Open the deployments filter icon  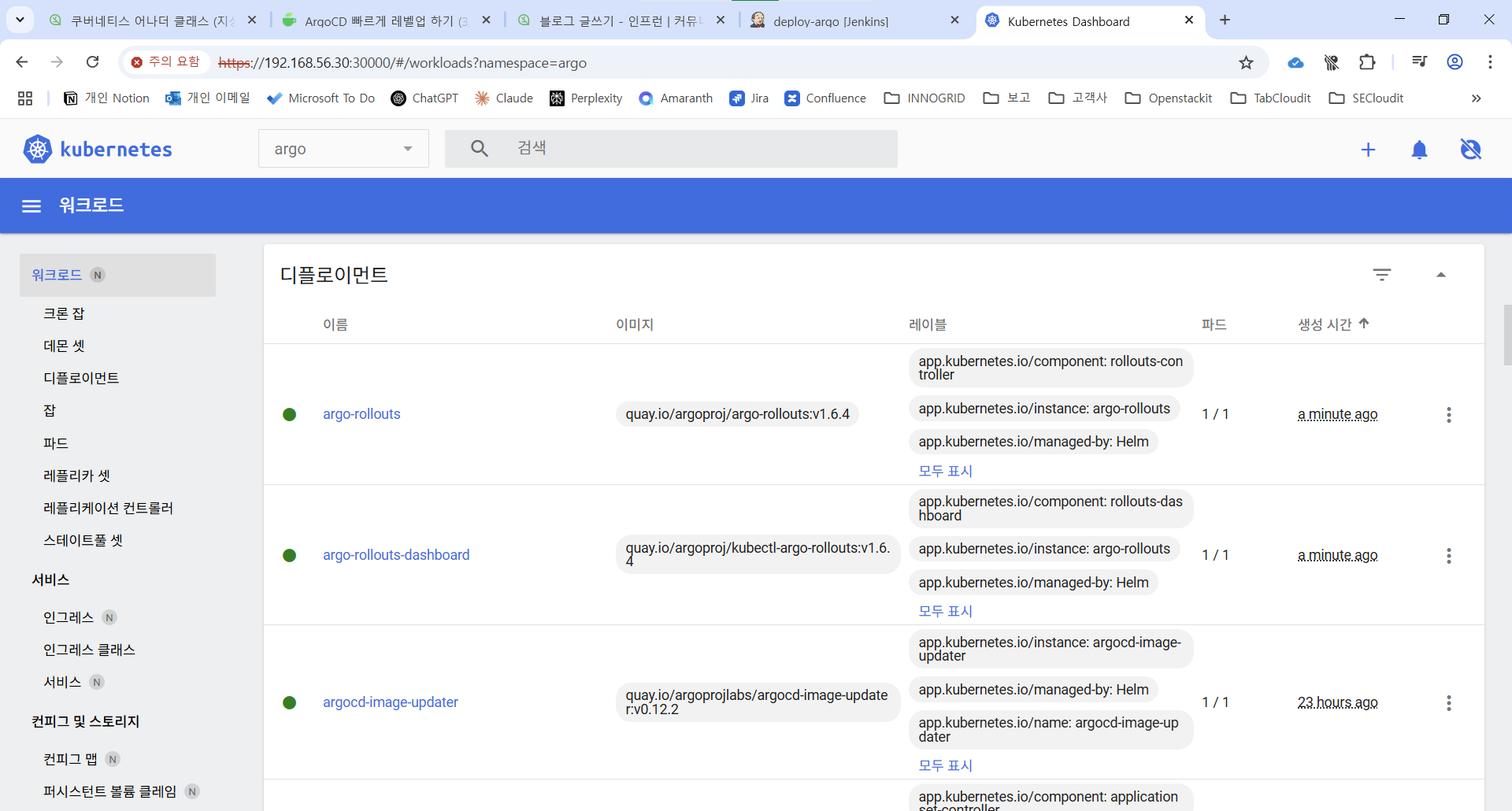1382,275
